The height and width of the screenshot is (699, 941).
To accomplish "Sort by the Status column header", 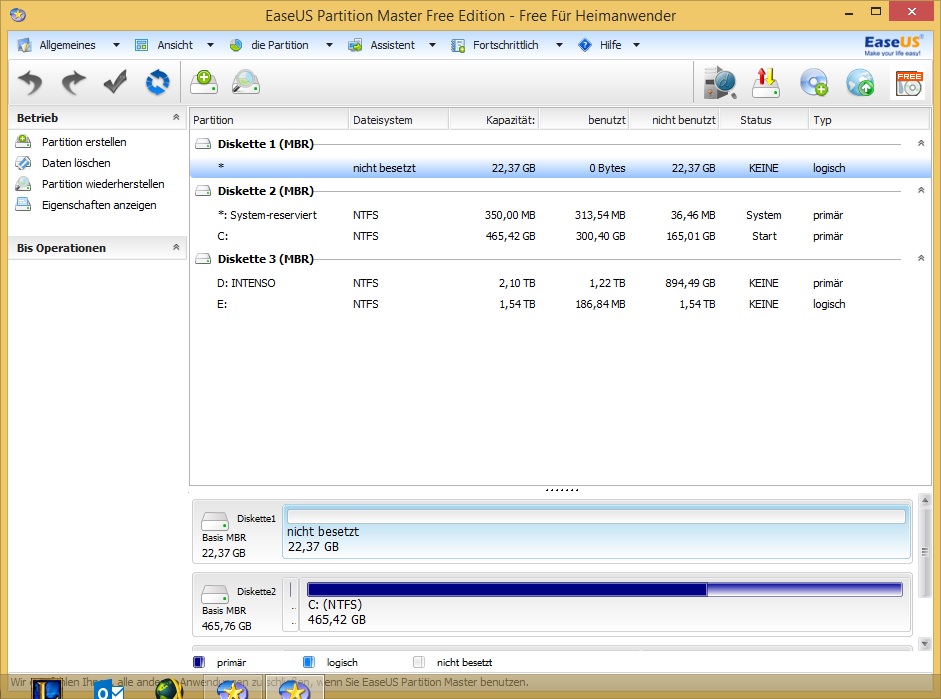I will [x=764, y=120].
